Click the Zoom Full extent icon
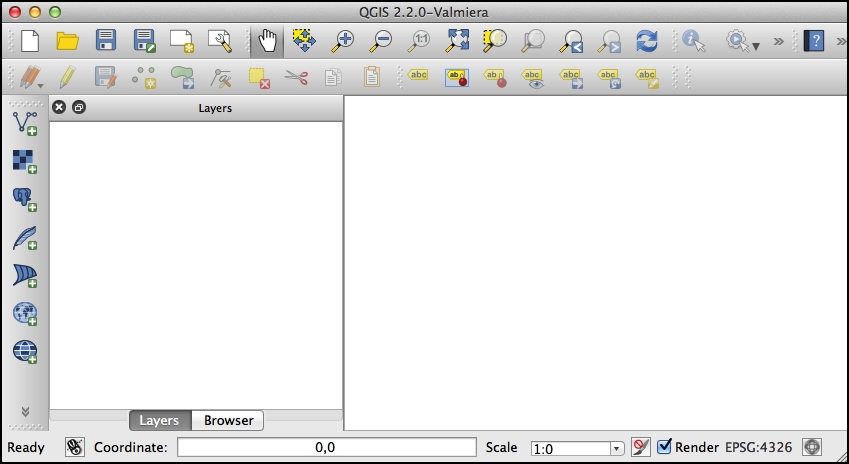 click(458, 41)
